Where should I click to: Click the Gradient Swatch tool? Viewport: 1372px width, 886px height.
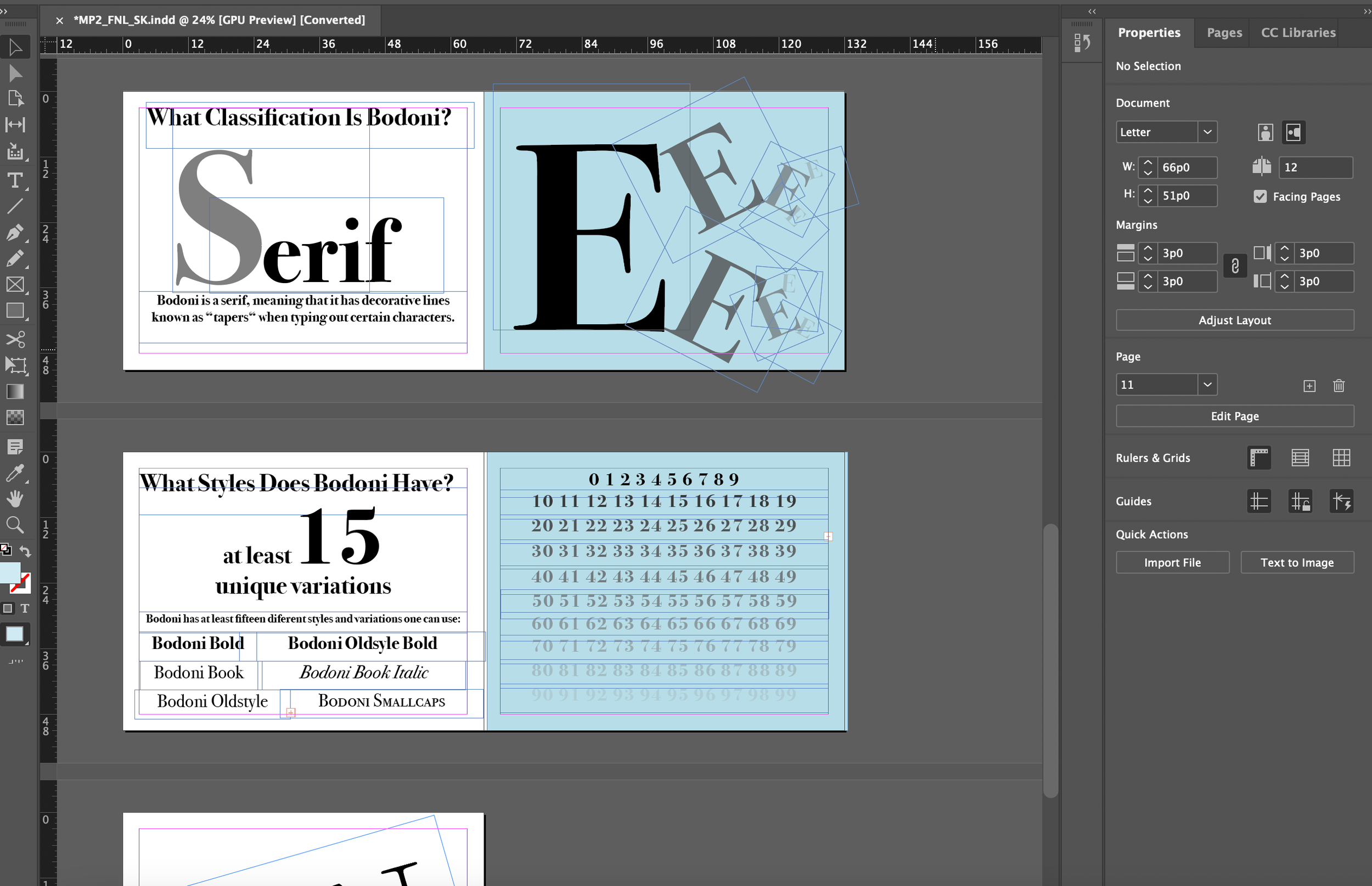point(15,392)
